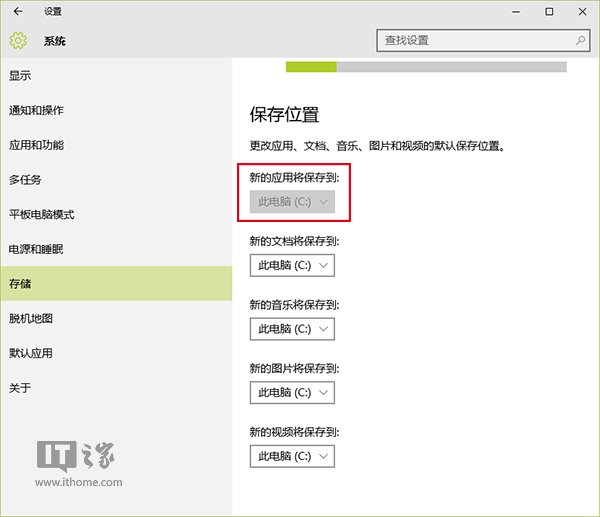
Task: Open the 新的音乐将保存到 dropdown
Action: pyautogui.click(x=292, y=329)
